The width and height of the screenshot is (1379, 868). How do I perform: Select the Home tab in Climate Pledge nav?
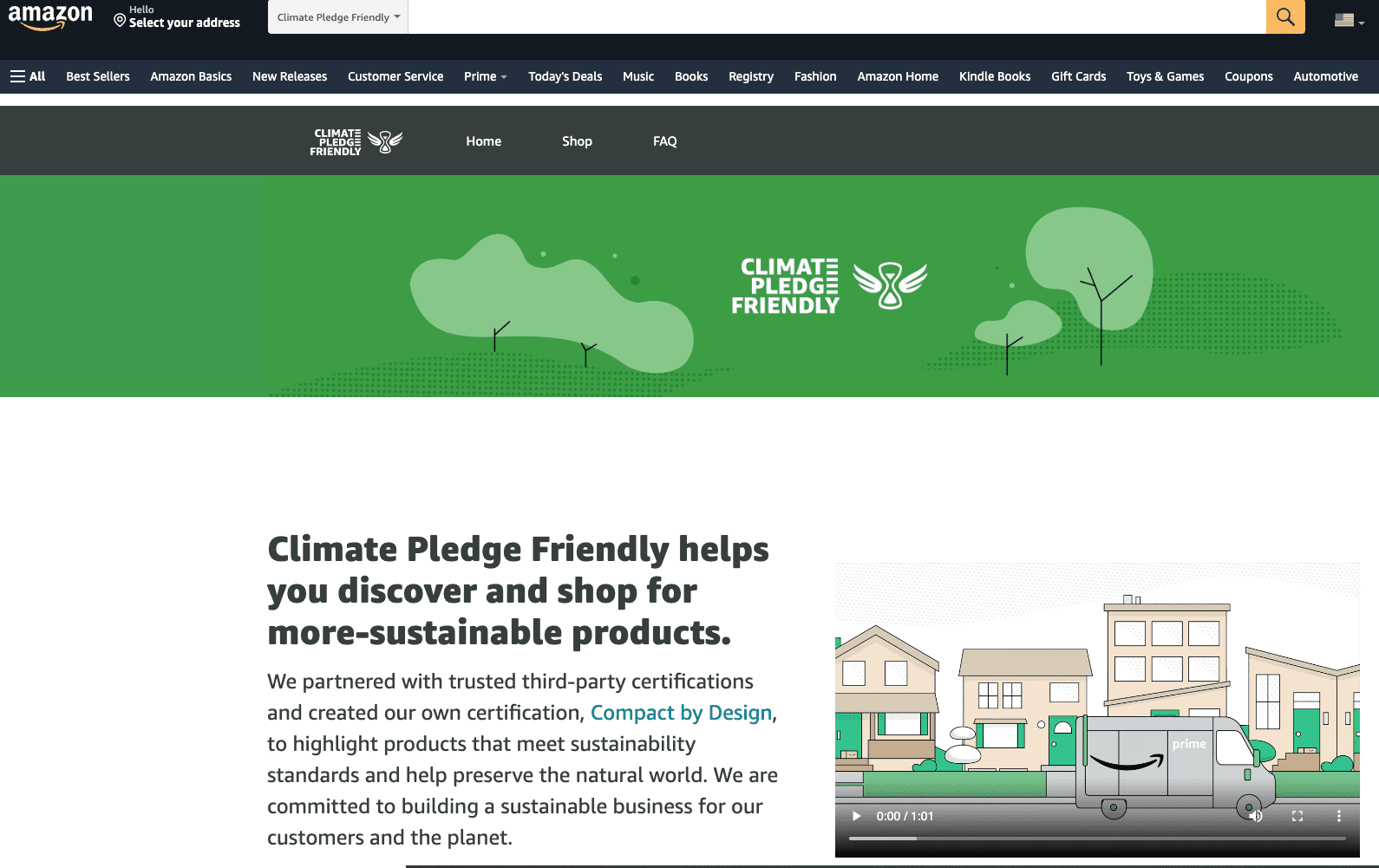coord(484,141)
